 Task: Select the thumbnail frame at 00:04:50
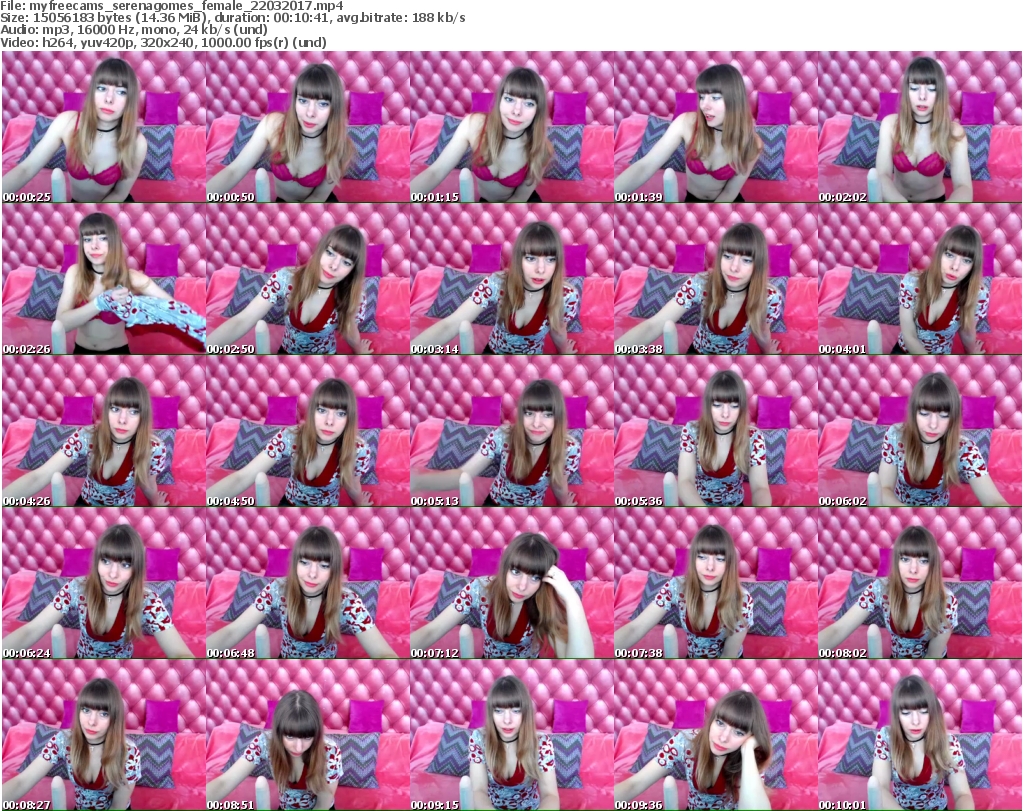tap(308, 431)
